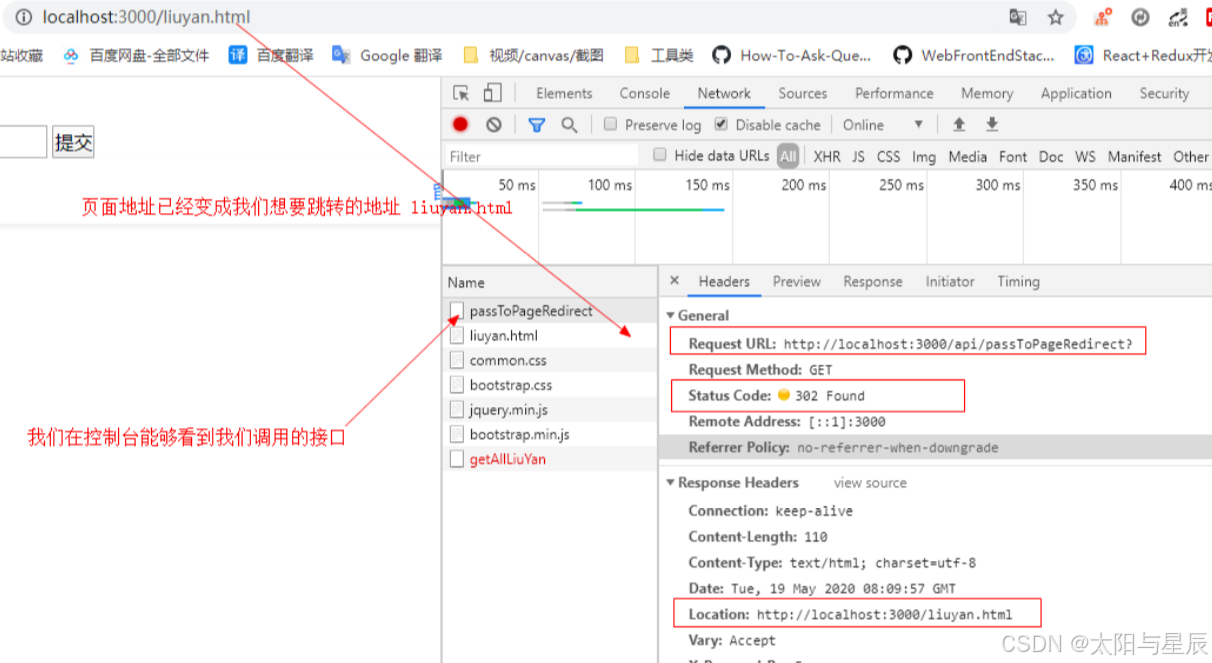Click the first browser extension icon
This screenshot has height=663, width=1212.
pos(1103,17)
